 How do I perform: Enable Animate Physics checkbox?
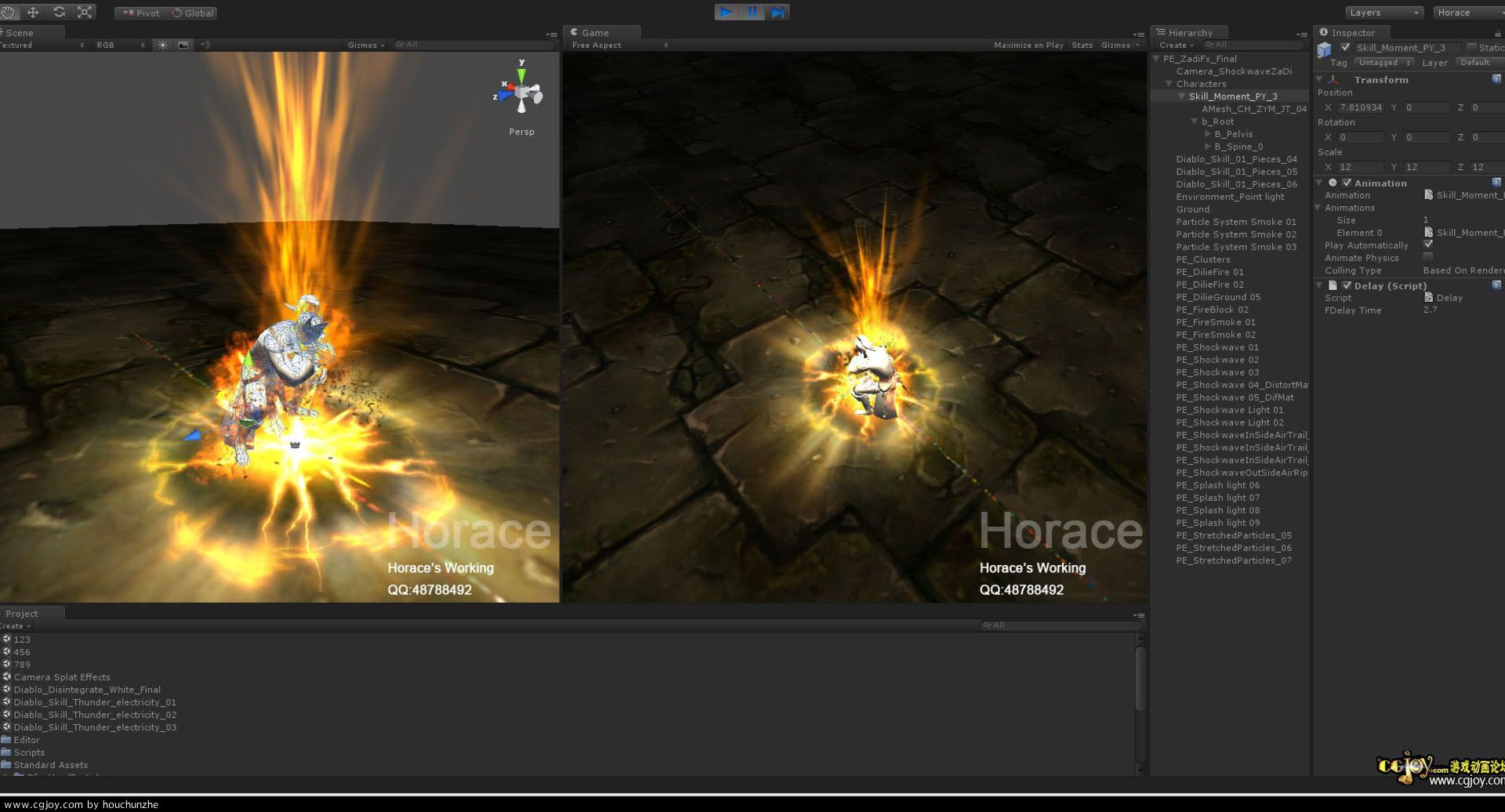pos(1428,257)
